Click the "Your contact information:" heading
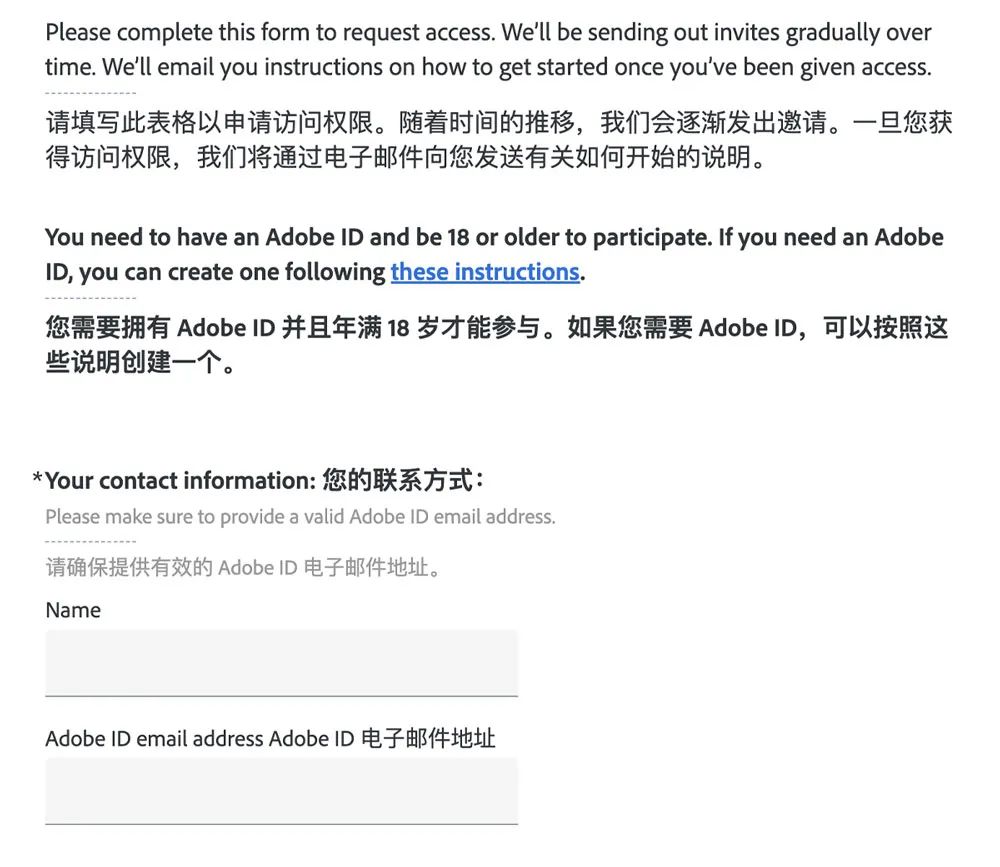Screen dimensions: 1000x867 point(180,481)
